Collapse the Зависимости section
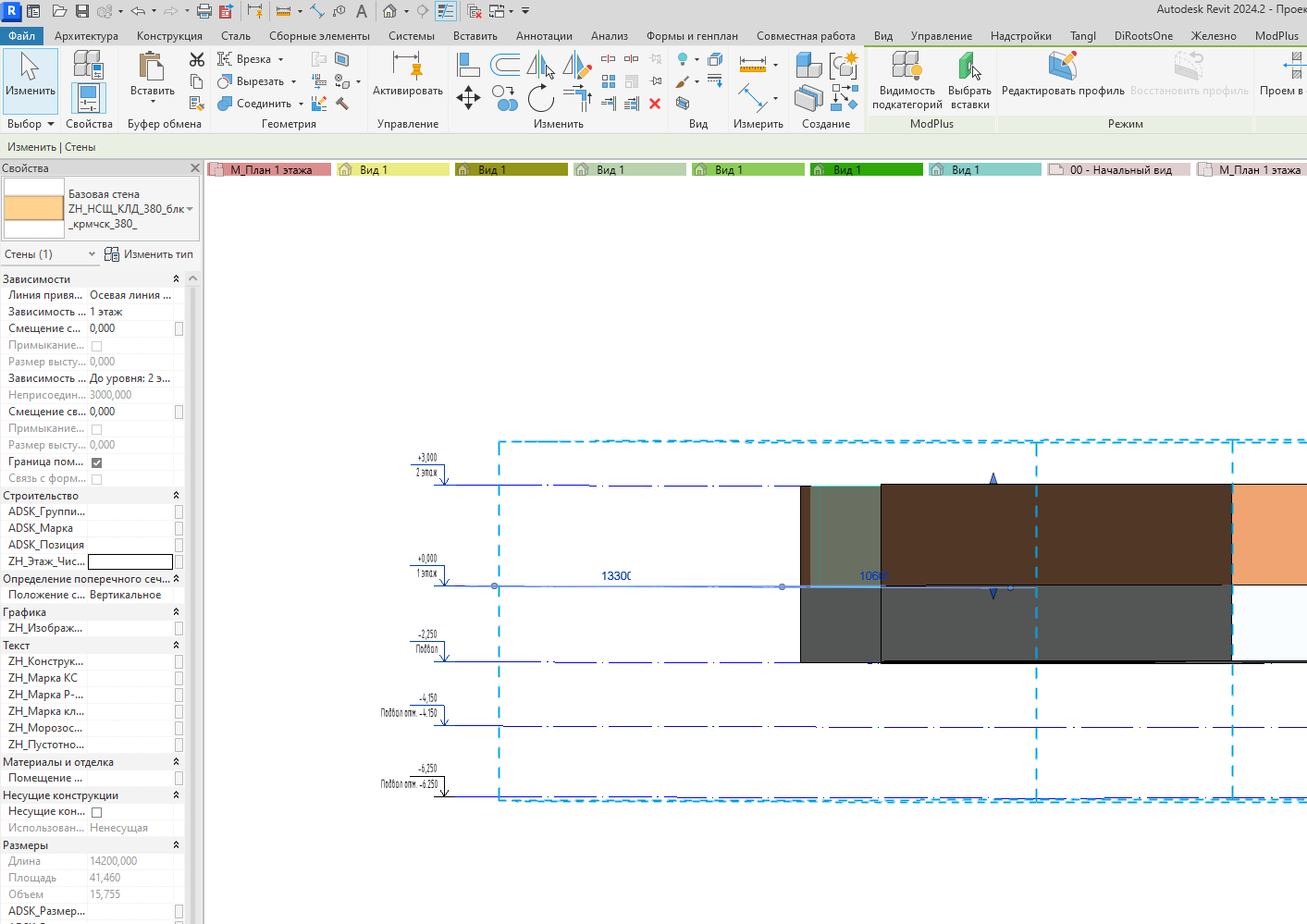Screen dimensions: 1307x924 pos(176,279)
